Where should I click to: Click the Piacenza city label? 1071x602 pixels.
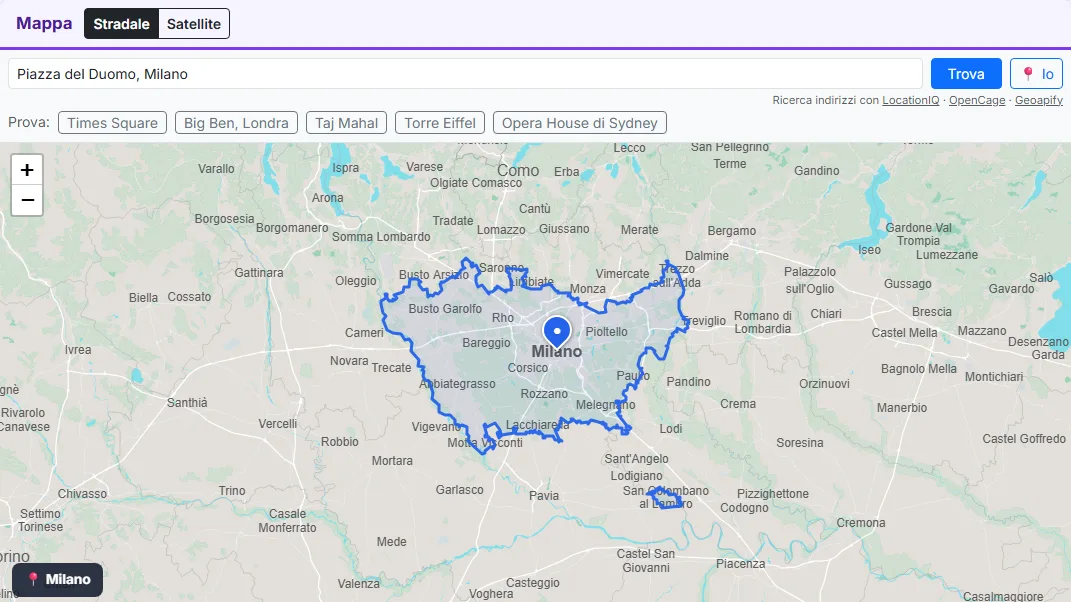[x=740, y=564]
